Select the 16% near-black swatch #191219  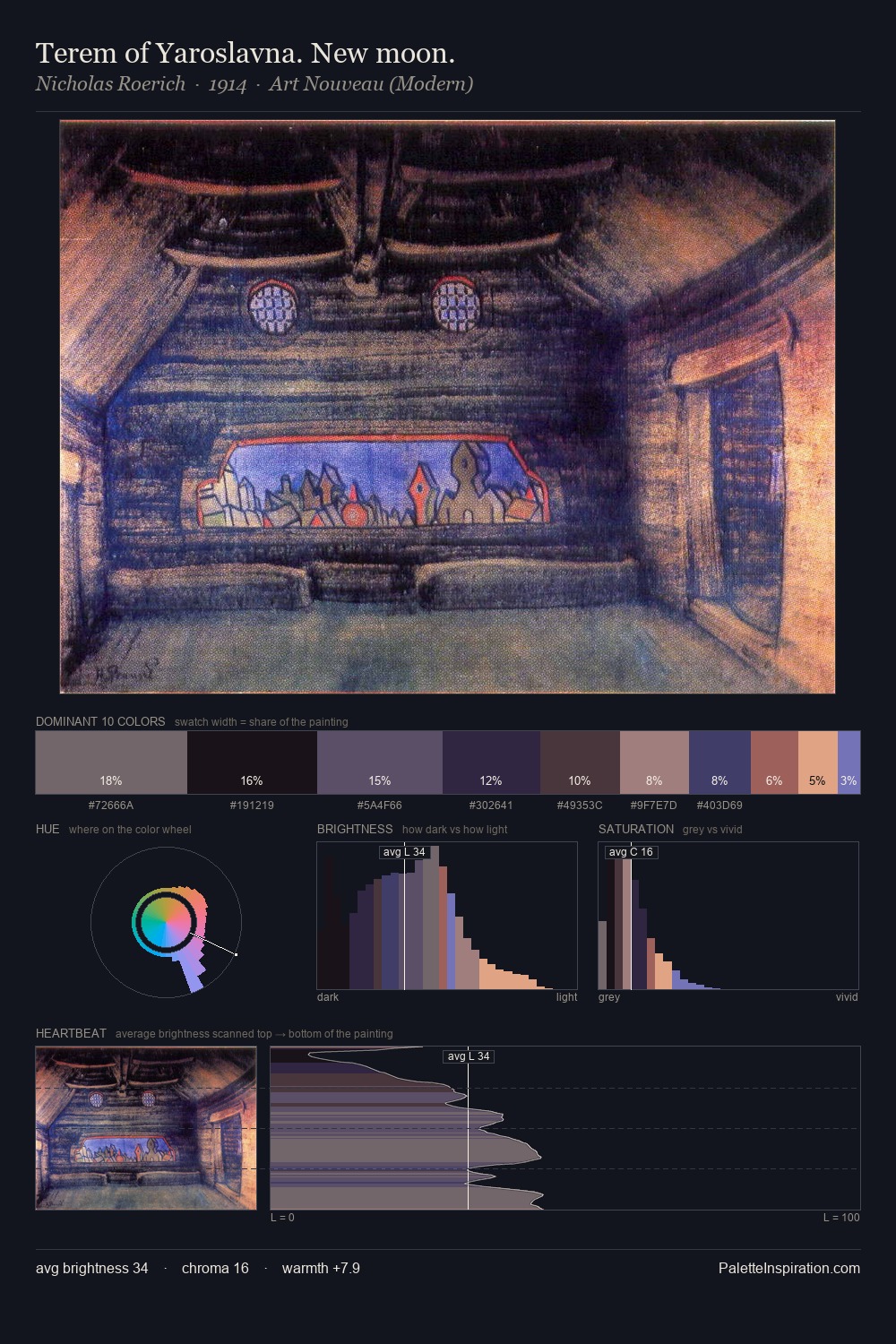pyautogui.click(x=252, y=762)
